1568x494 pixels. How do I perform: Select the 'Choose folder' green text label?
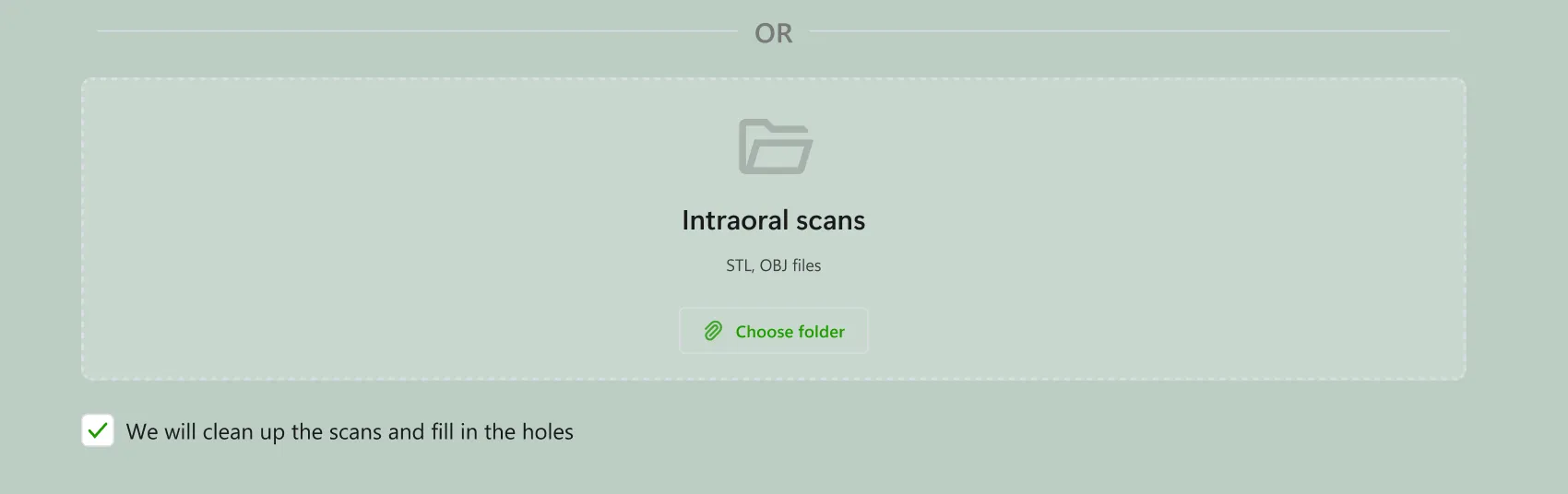tap(790, 332)
